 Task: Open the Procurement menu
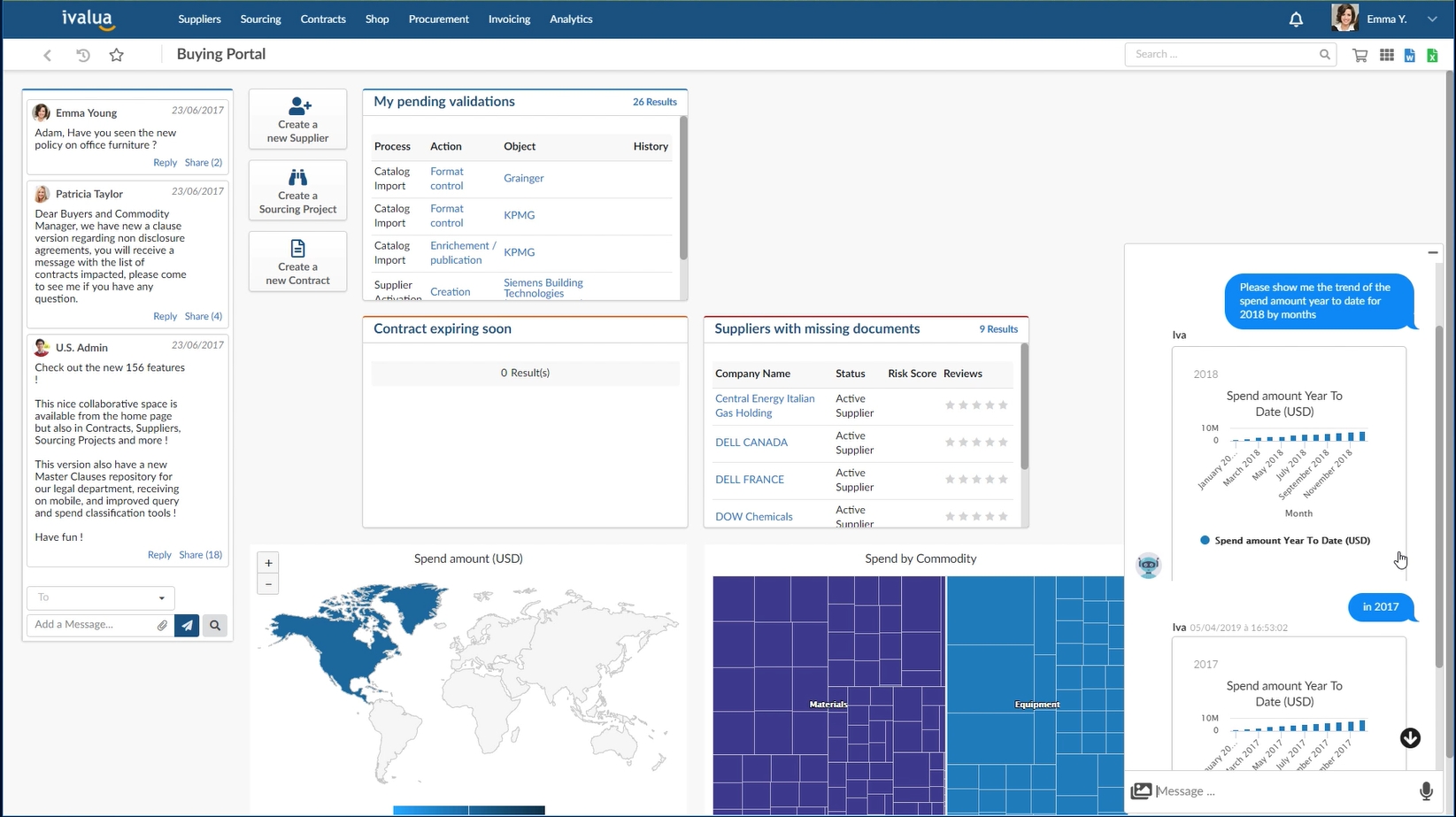[439, 19]
